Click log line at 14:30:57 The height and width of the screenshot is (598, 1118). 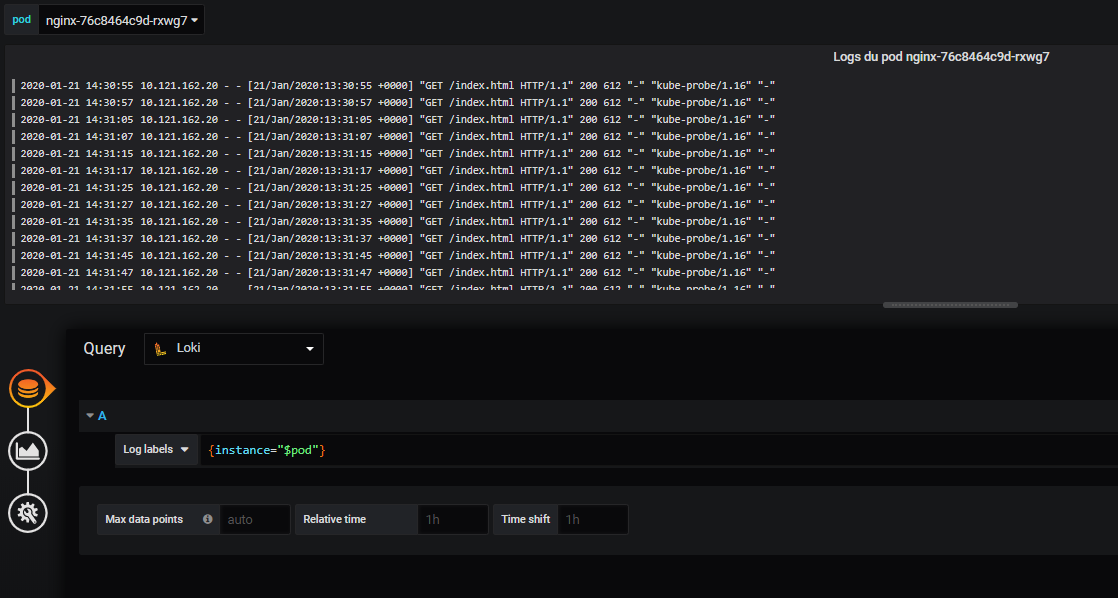(397, 103)
